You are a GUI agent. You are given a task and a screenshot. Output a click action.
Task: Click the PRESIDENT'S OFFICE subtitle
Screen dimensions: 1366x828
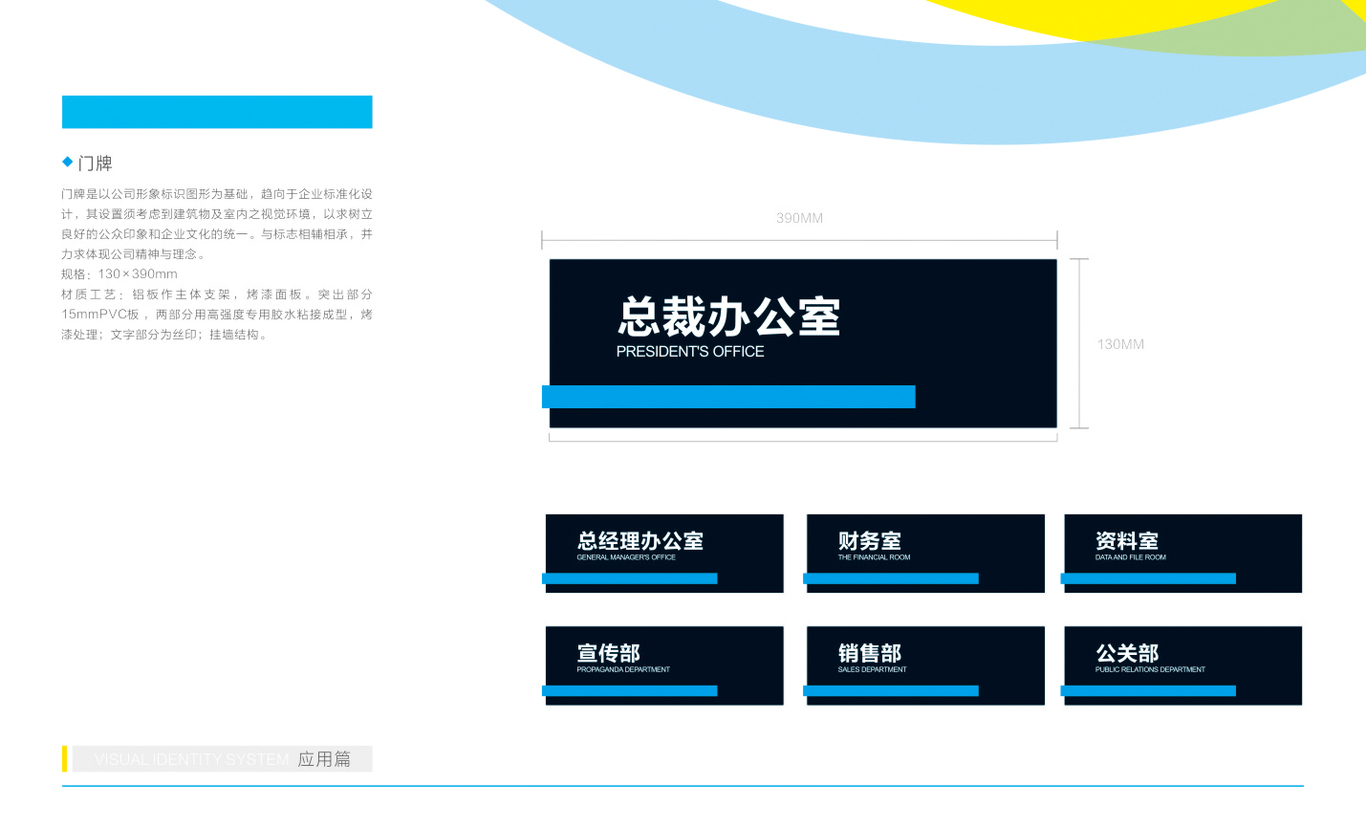point(690,352)
